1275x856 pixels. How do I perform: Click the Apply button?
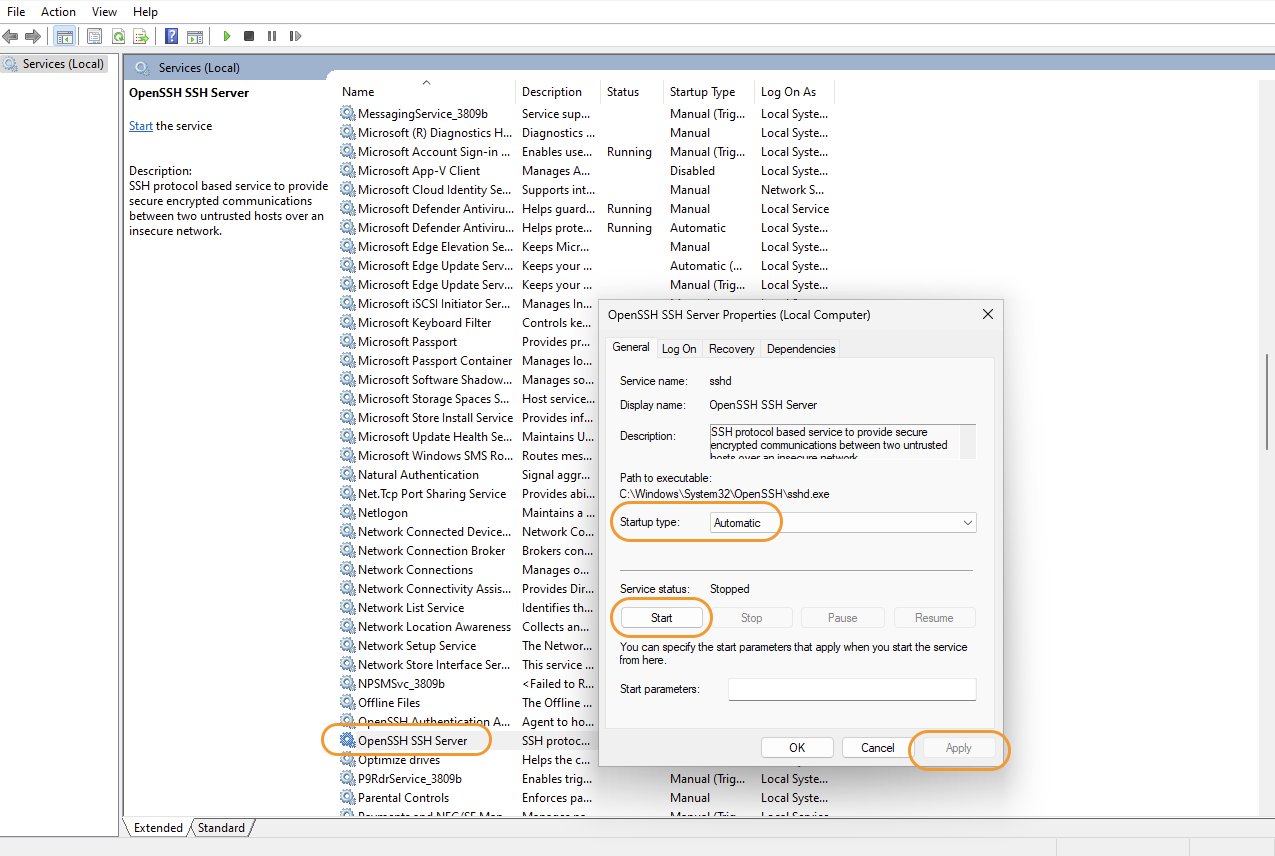[958, 748]
